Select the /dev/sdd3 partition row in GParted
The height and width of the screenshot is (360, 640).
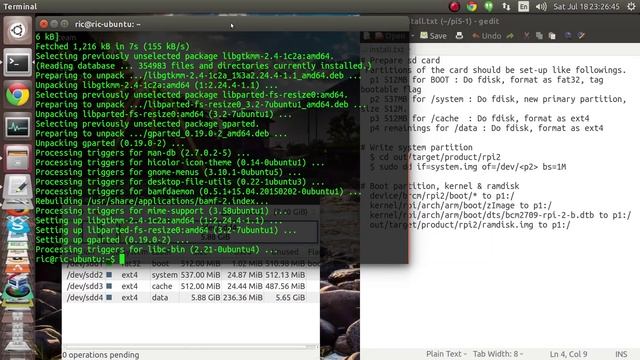point(190,287)
